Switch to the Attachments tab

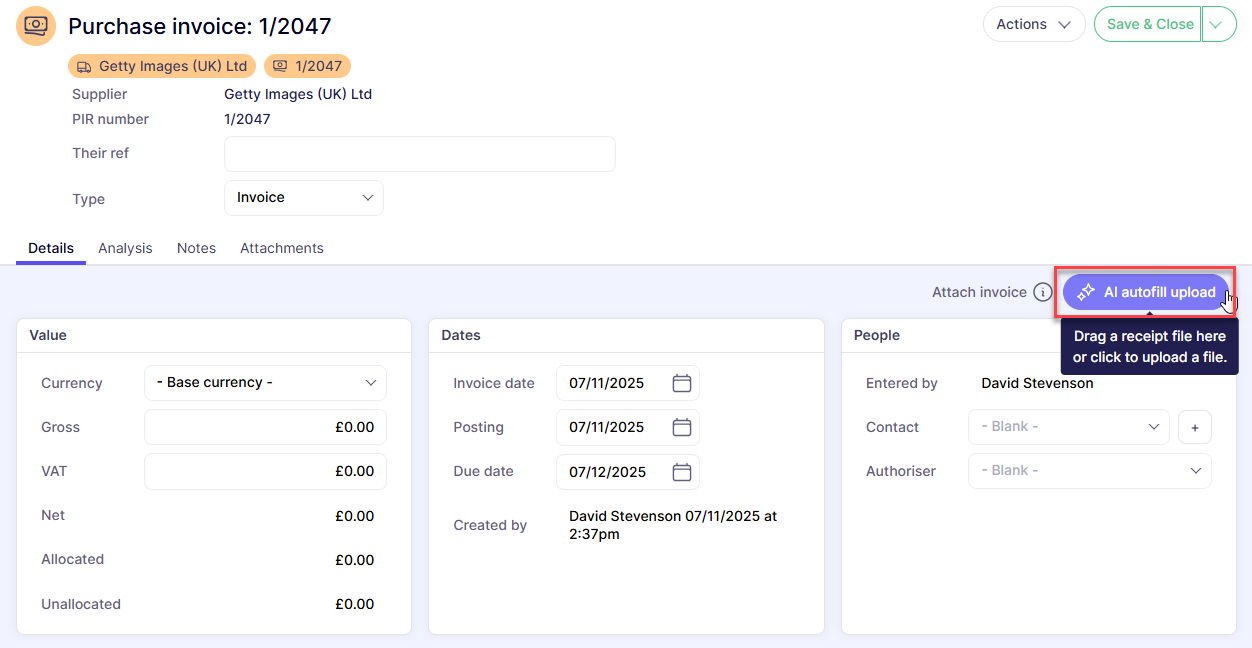coord(281,248)
